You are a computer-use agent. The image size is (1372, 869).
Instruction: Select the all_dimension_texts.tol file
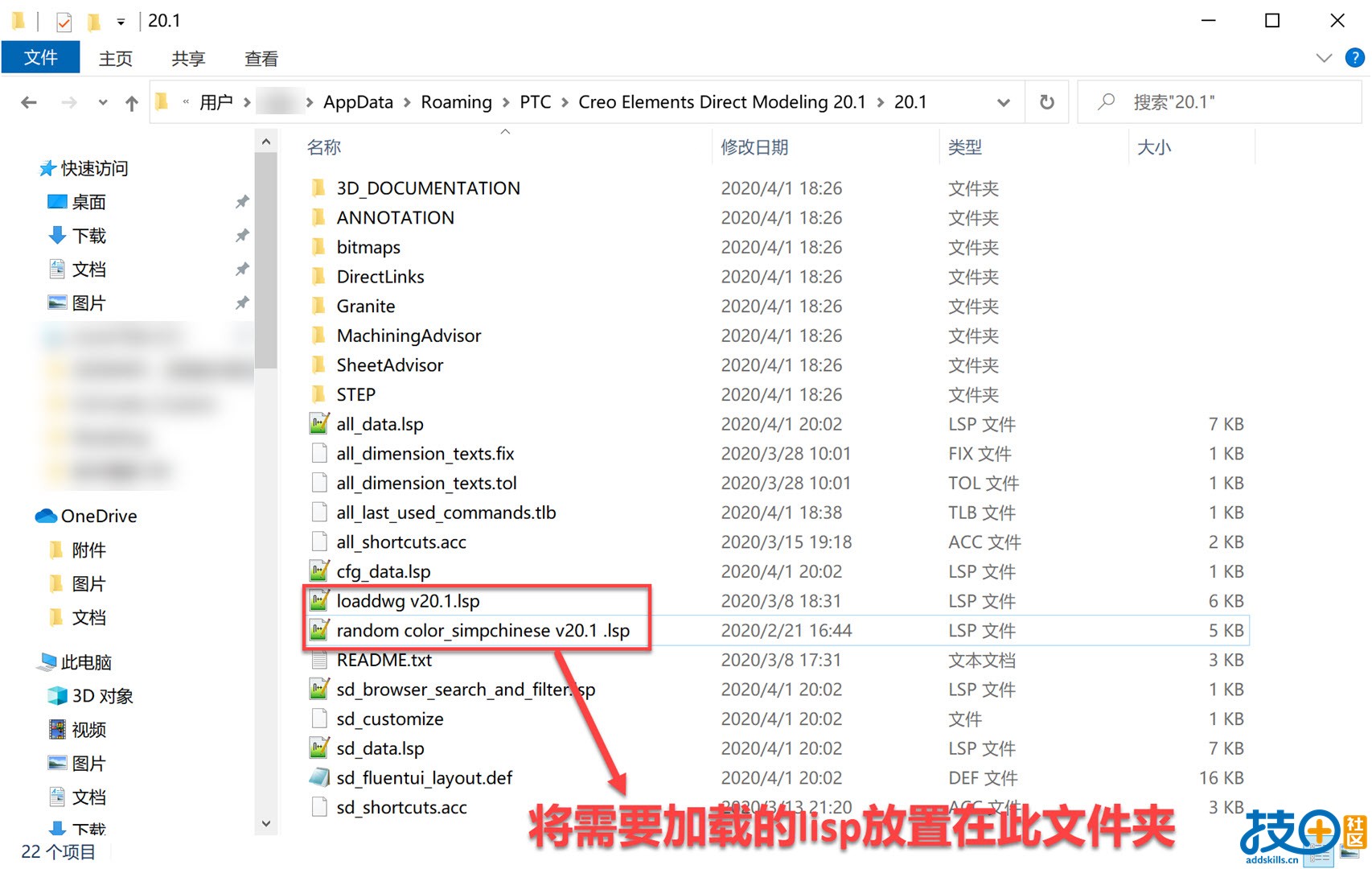426,483
